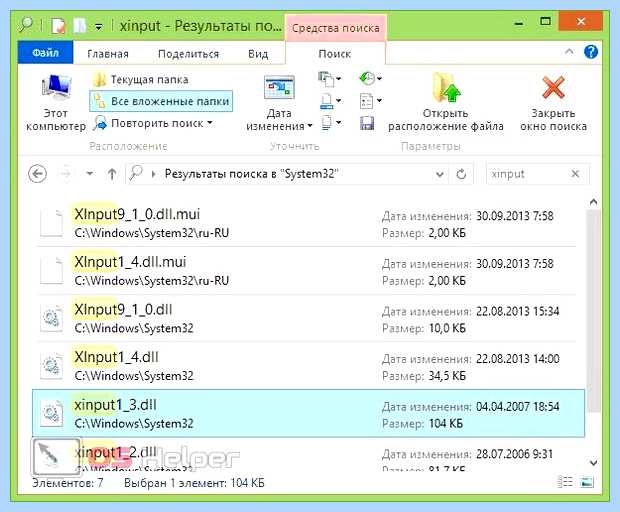The height and width of the screenshot is (512, 620).
Task: Switch to Large icons view in status bar
Action: tap(588, 482)
